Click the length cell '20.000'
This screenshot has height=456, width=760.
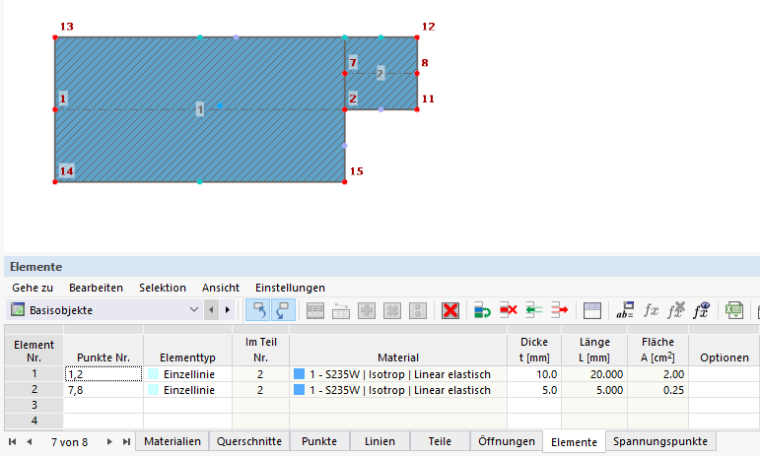pos(594,374)
